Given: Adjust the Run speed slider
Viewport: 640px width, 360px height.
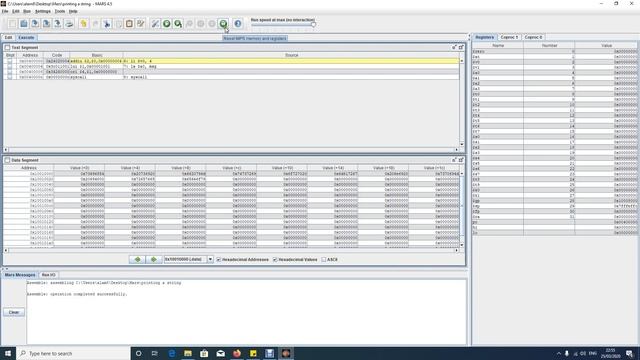Looking at the screenshot, I should point(313,24).
